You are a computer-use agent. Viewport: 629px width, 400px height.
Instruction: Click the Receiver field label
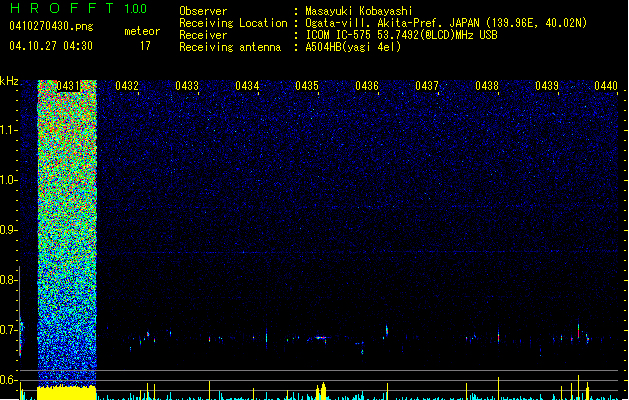tap(203, 35)
